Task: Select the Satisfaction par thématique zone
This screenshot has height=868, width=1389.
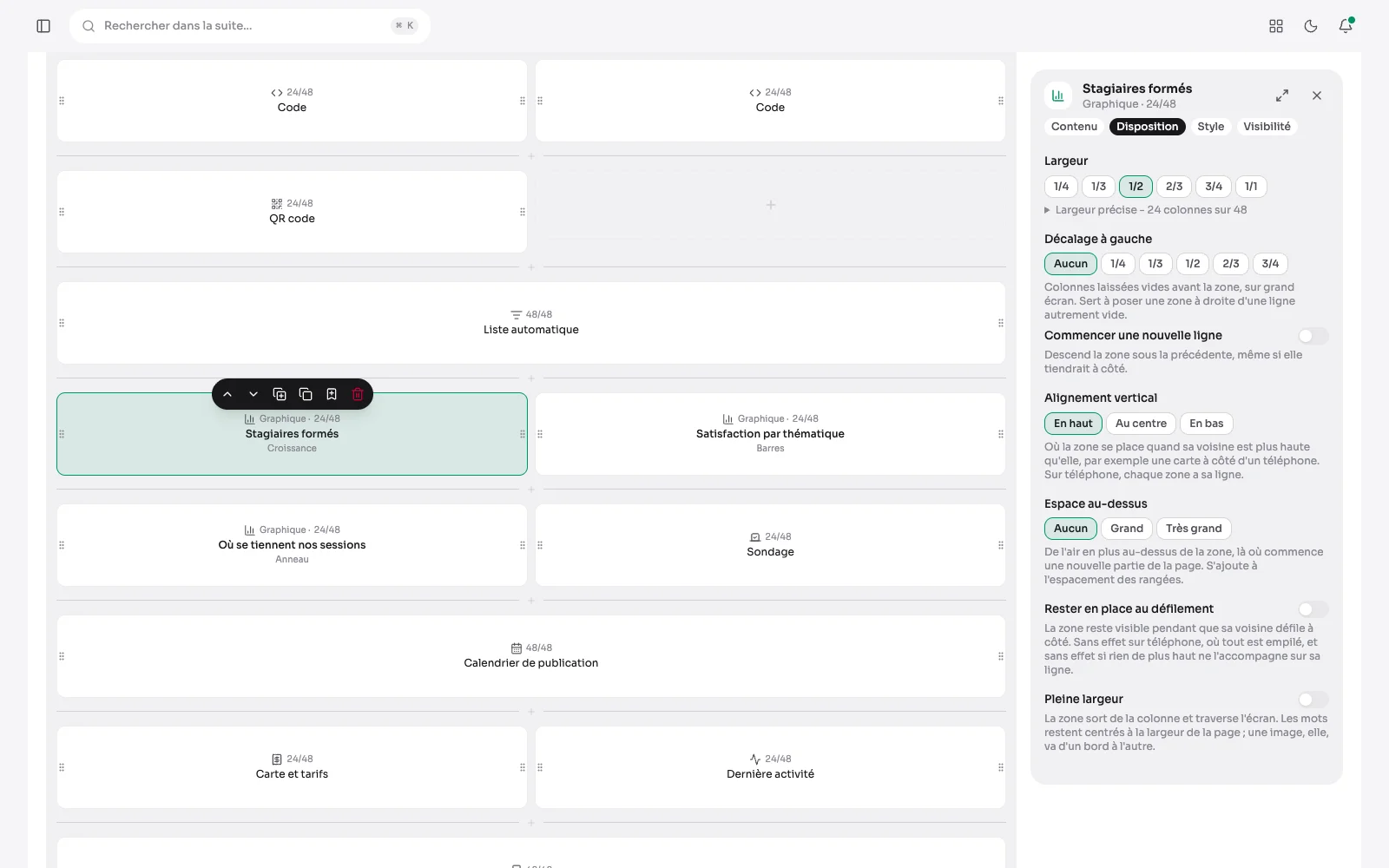Action: pos(770,434)
